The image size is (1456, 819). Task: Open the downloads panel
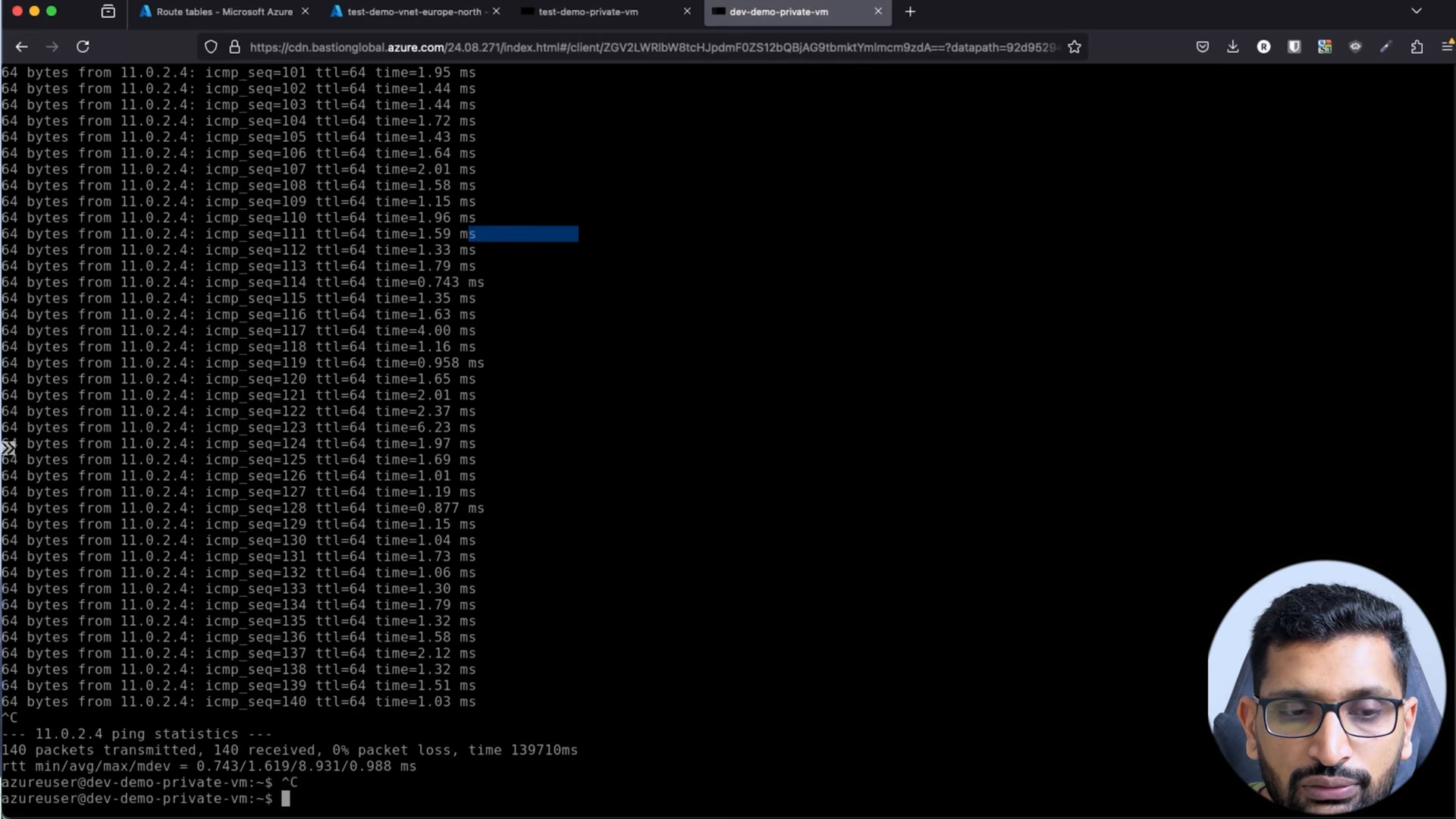[1233, 47]
